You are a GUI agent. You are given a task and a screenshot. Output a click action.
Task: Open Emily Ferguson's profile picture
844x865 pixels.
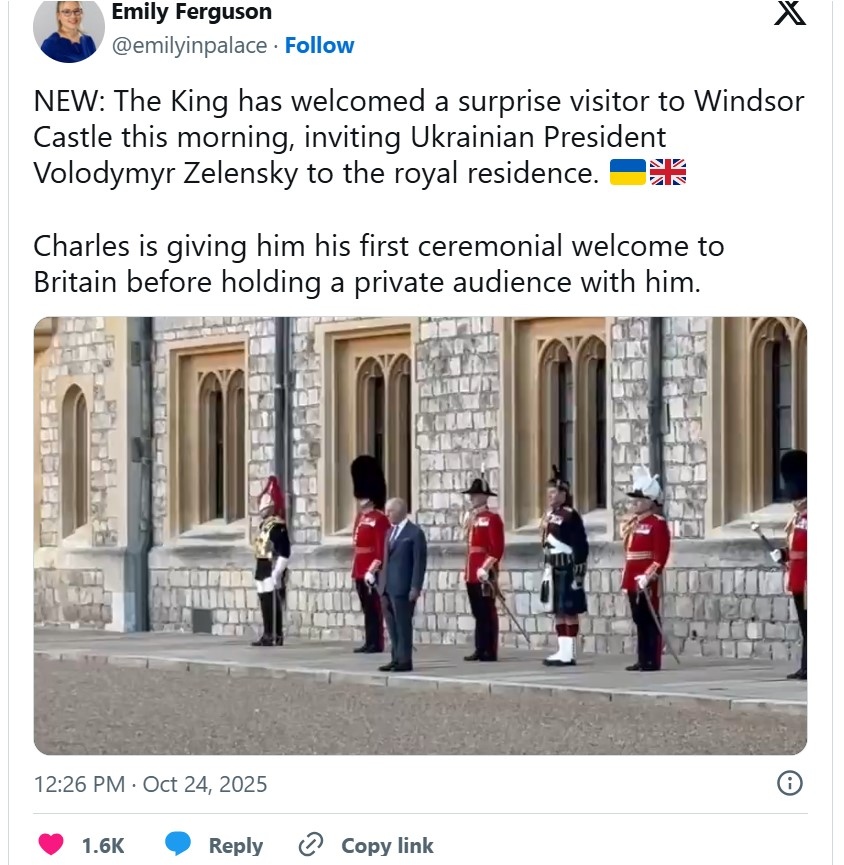pyautogui.click(x=69, y=29)
